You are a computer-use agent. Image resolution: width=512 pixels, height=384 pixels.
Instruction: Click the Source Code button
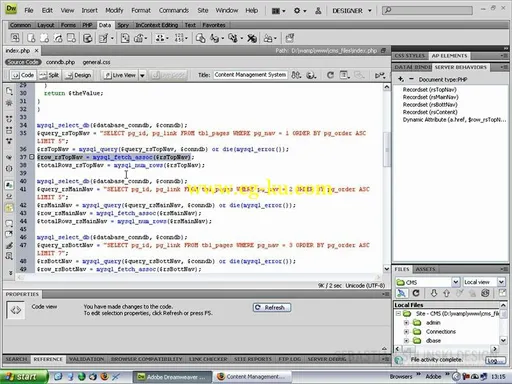[23, 62]
